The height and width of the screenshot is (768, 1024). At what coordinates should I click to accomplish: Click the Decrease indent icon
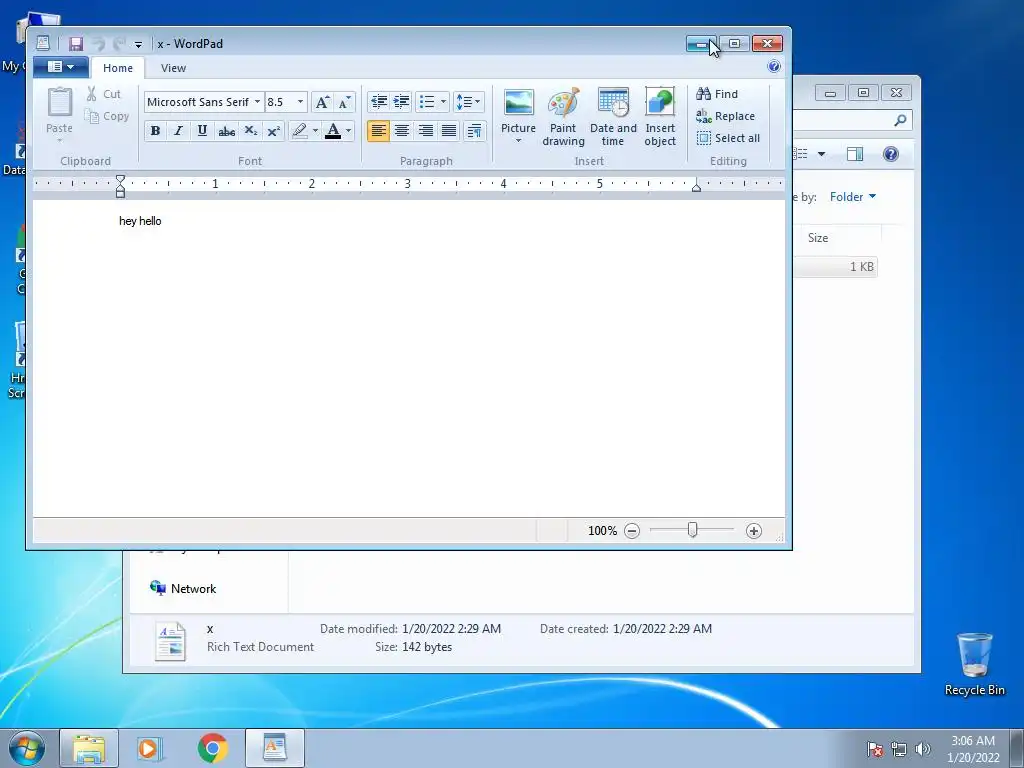tap(378, 102)
